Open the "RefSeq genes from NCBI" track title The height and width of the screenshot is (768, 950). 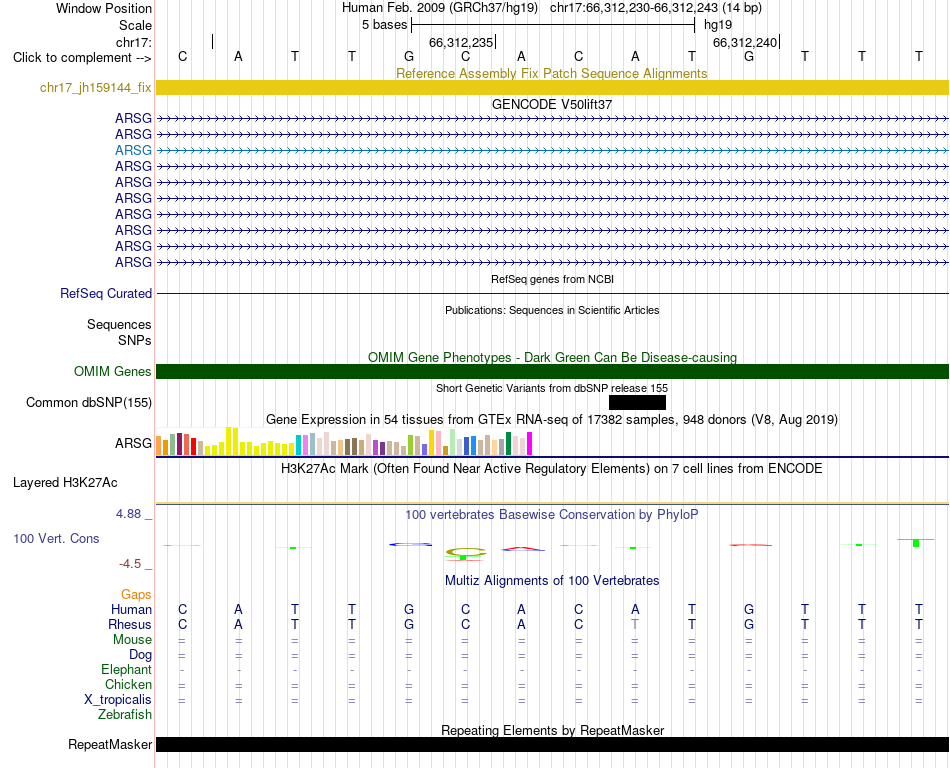pos(552,279)
